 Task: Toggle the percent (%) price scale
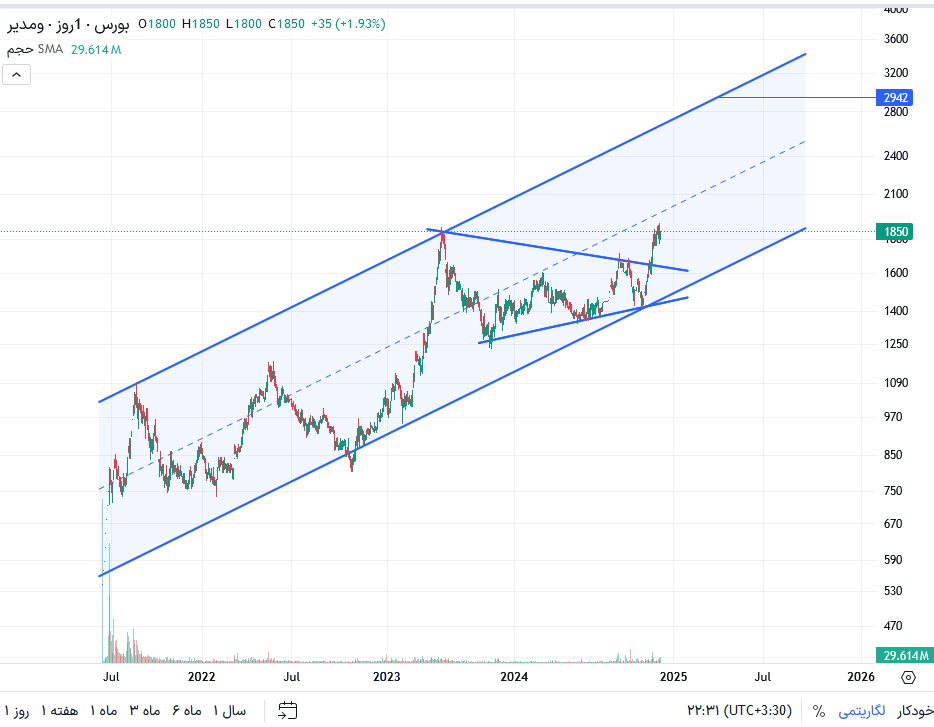(819, 711)
